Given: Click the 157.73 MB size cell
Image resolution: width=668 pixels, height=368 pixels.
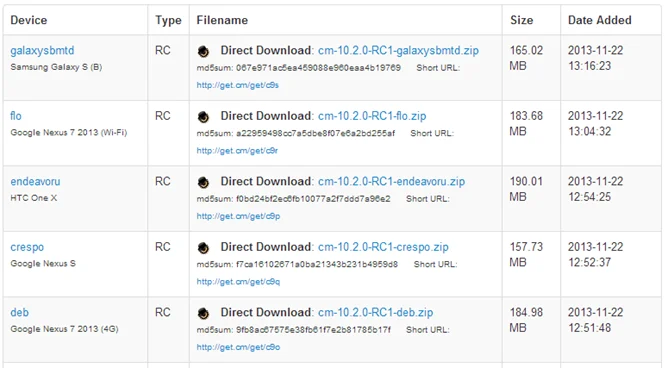Looking at the screenshot, I should tap(526, 255).
